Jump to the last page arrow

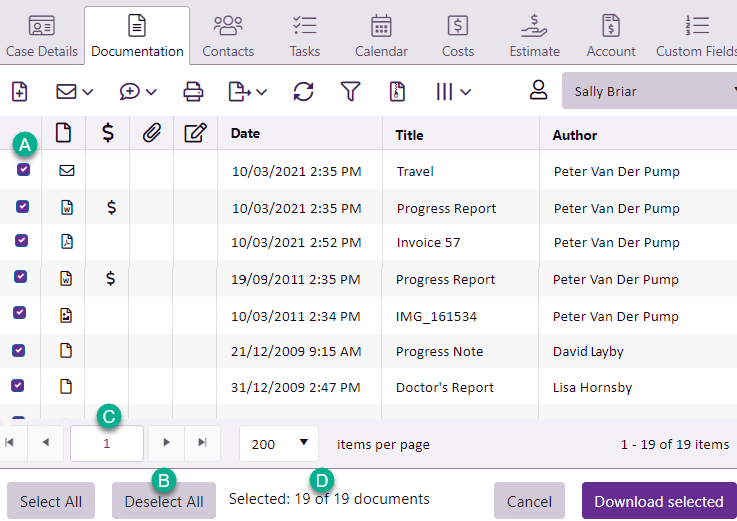pos(203,442)
